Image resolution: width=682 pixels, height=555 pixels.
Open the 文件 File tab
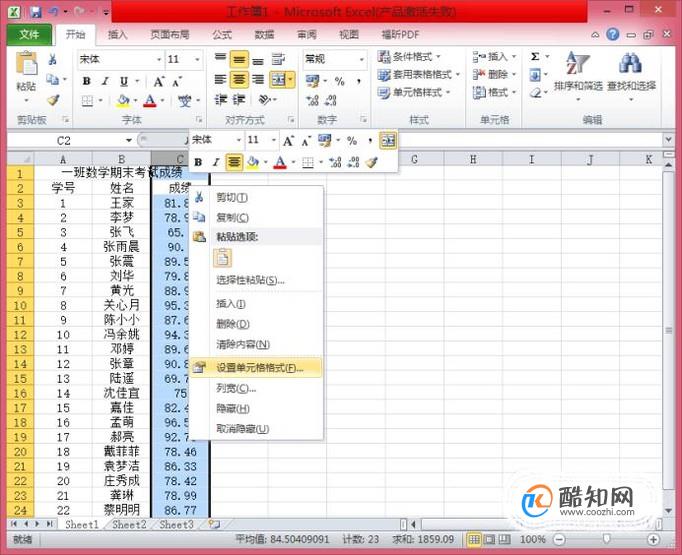coord(29,34)
